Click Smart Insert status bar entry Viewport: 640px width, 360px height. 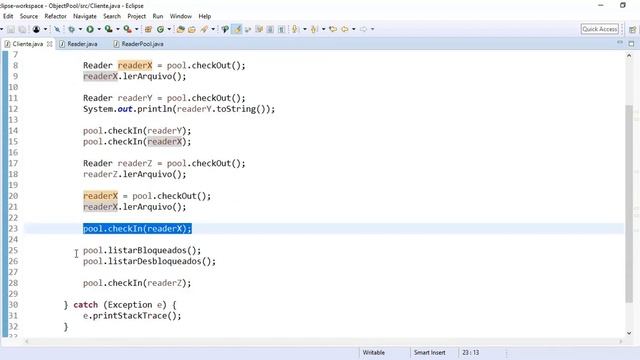click(429, 352)
